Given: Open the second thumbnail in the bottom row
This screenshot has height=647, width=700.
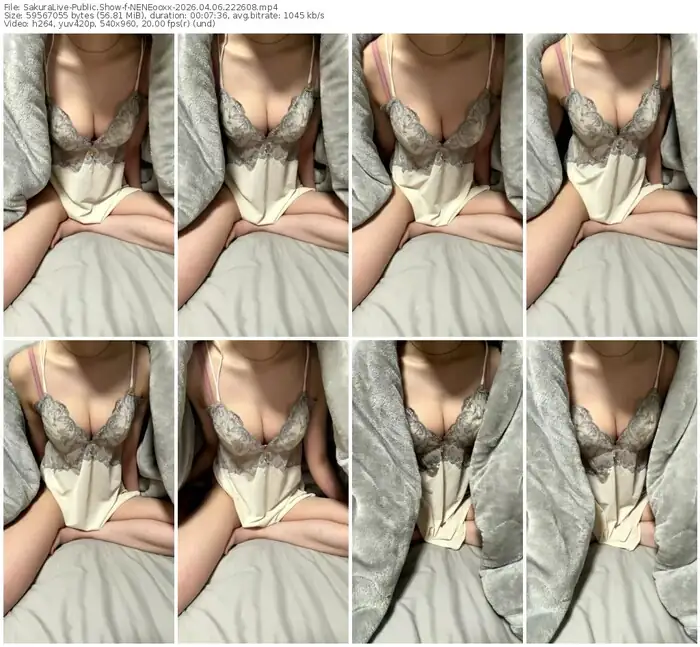Looking at the screenshot, I should pos(263,491).
